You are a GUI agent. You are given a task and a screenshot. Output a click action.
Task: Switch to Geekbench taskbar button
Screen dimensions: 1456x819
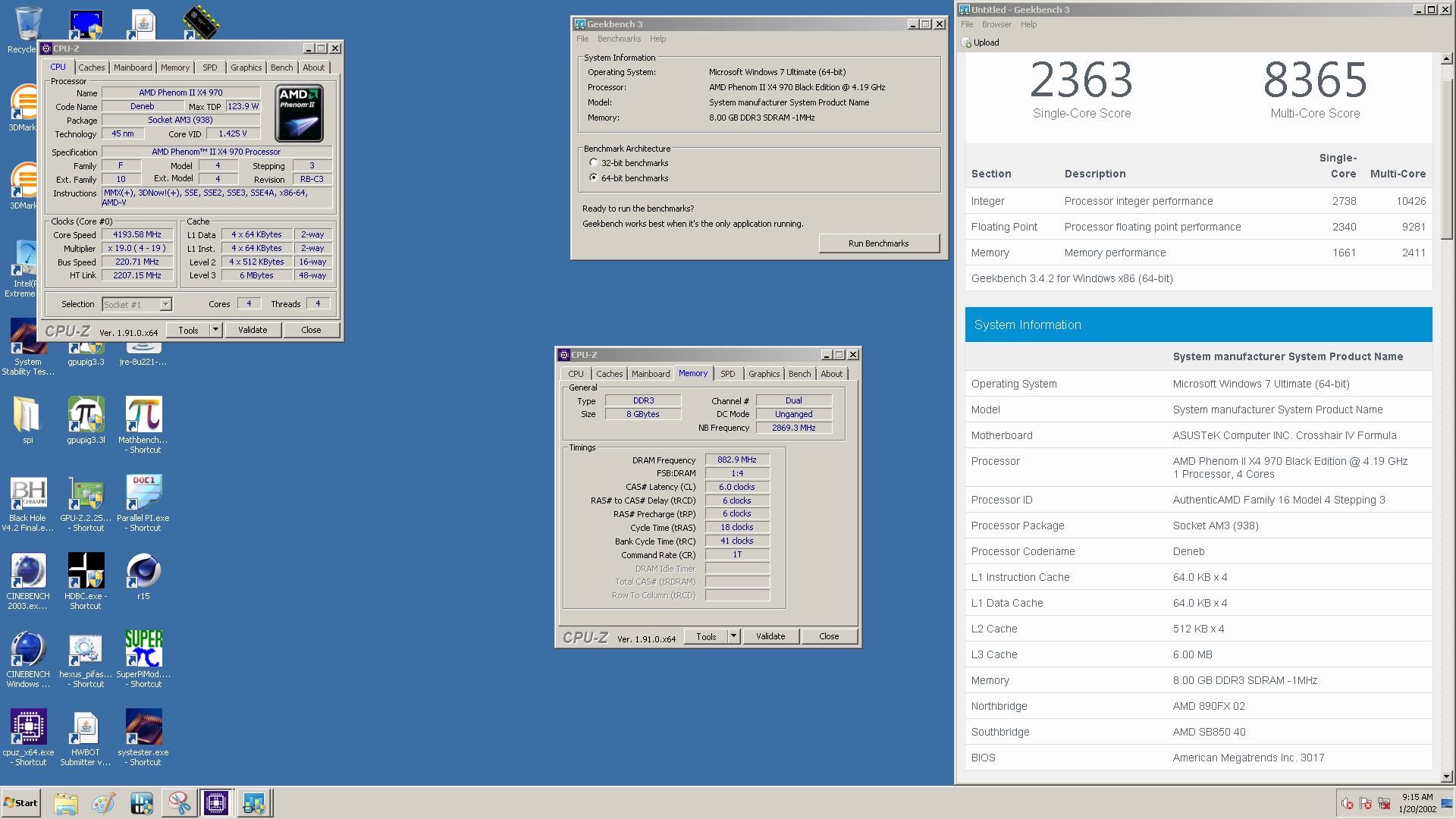(x=254, y=803)
